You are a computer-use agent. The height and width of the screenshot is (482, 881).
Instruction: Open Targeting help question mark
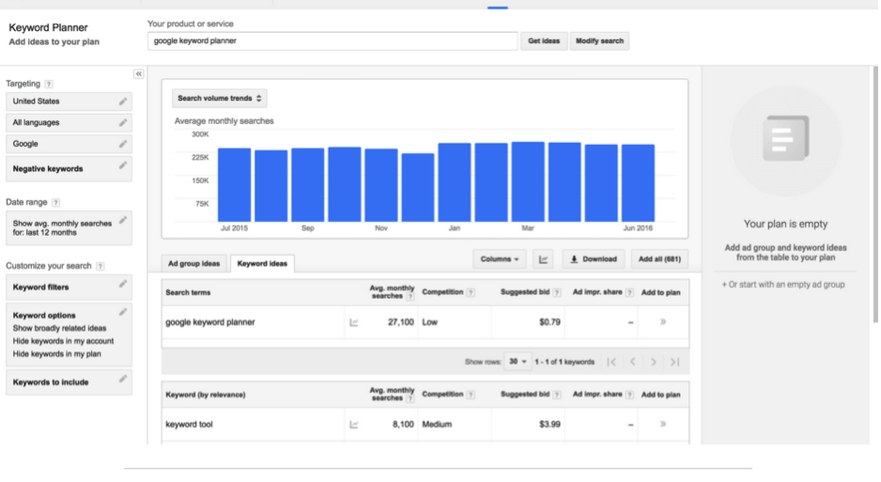coord(49,84)
